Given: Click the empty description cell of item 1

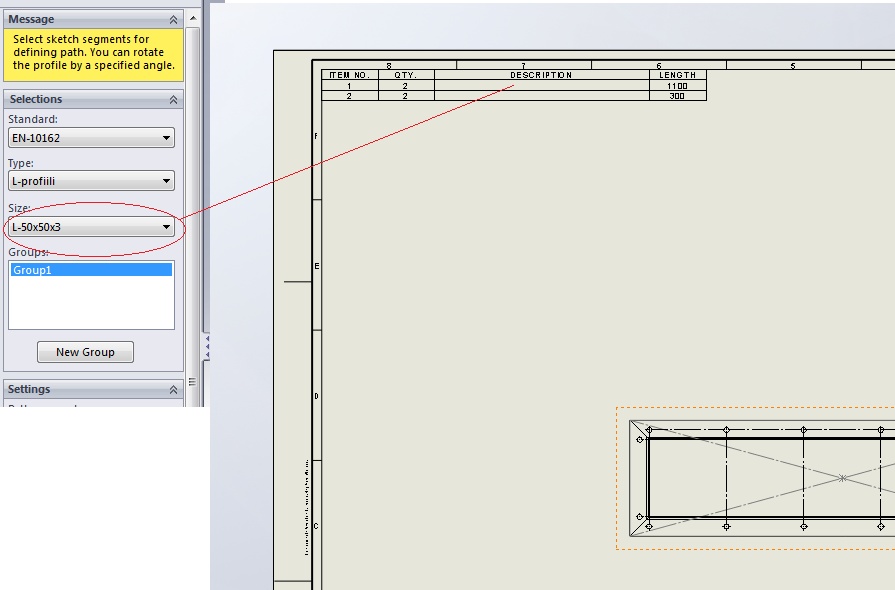Looking at the screenshot, I should [x=541, y=86].
